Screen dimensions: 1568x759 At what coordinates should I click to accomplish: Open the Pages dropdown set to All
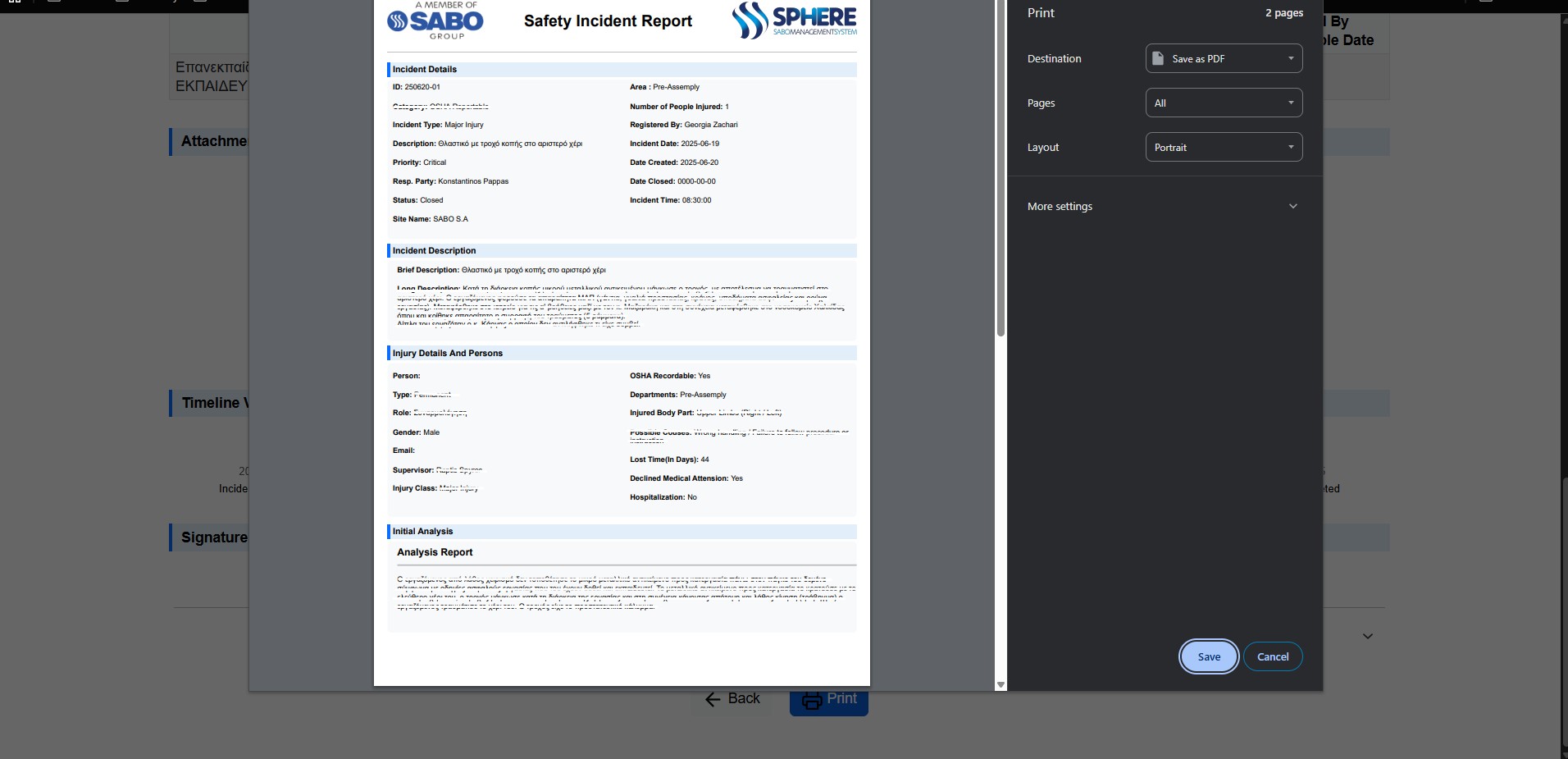(x=1224, y=103)
